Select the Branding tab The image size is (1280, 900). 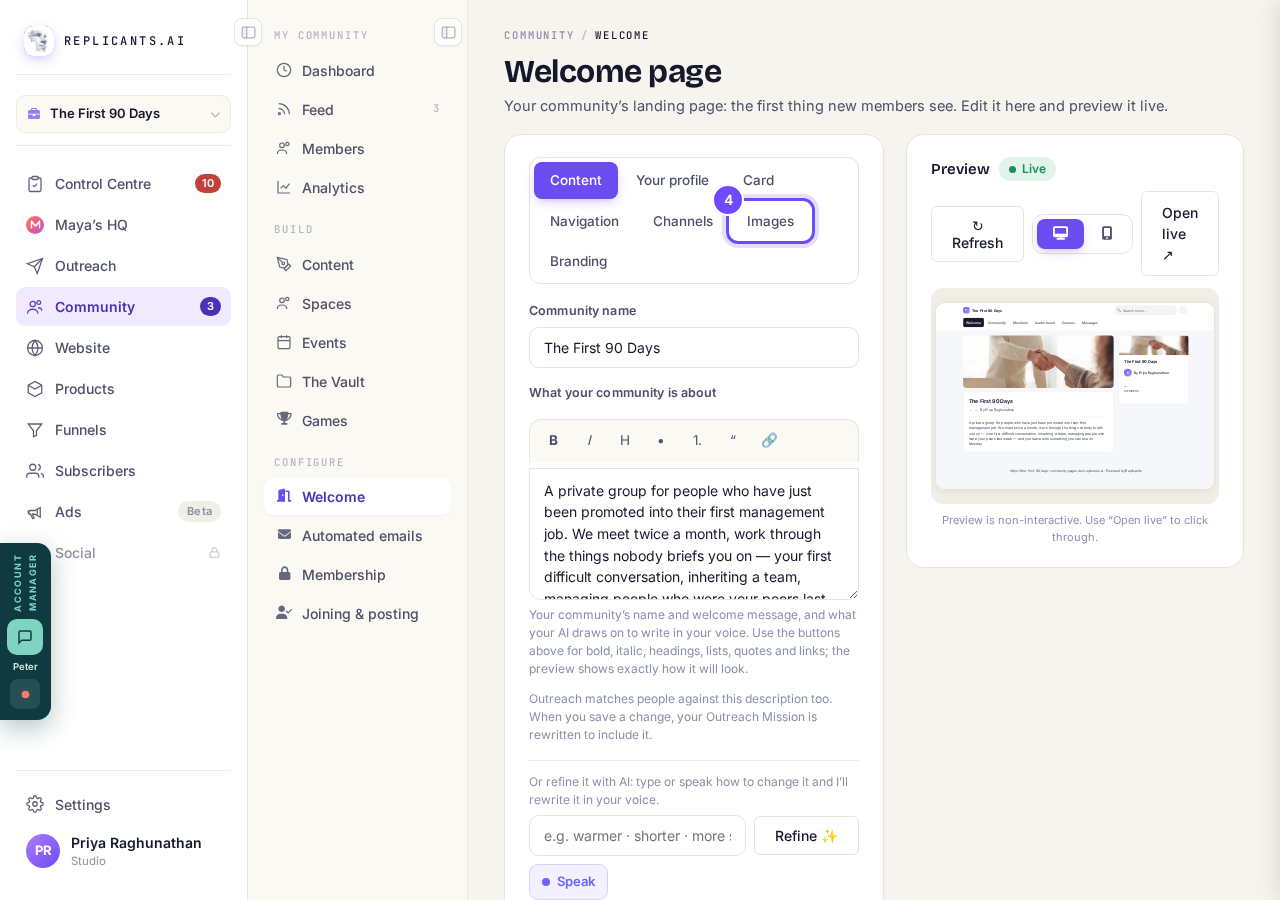pos(578,261)
